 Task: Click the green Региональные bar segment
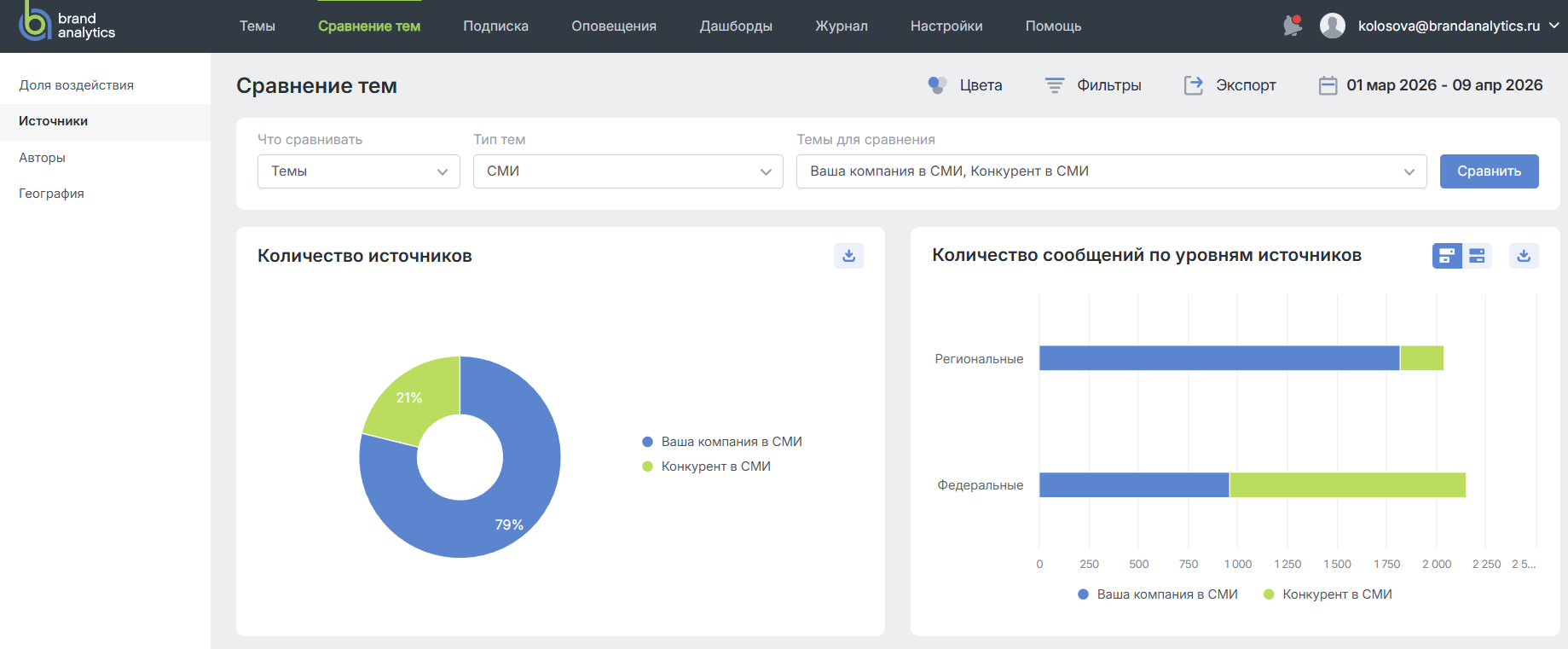tap(1421, 358)
